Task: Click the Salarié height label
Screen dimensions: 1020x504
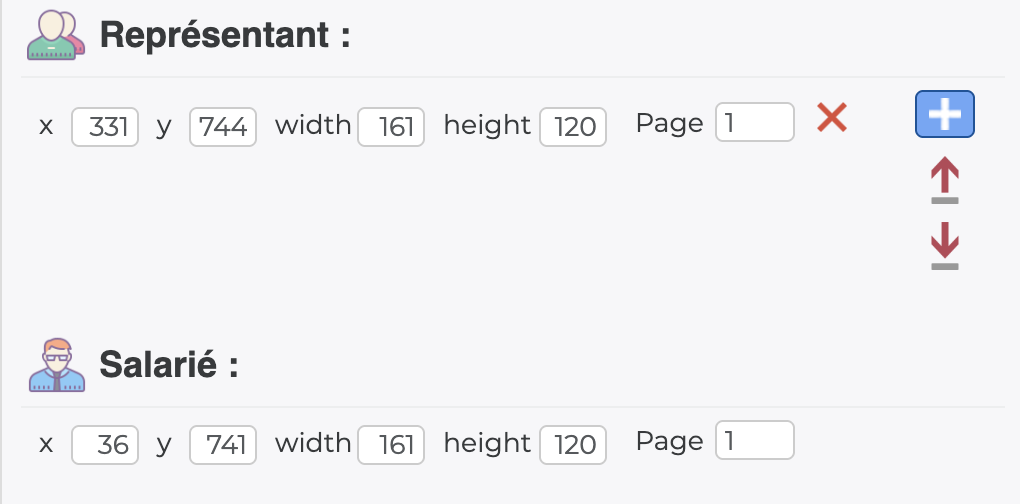Action: point(487,442)
